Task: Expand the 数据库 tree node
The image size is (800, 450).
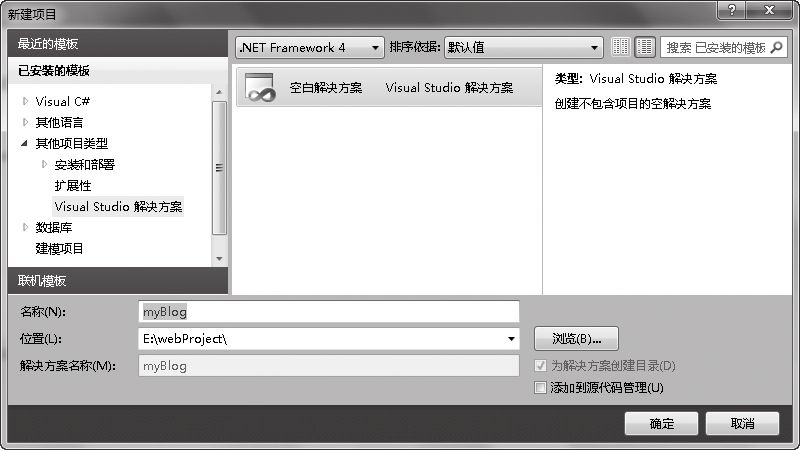Action: pos(25,227)
